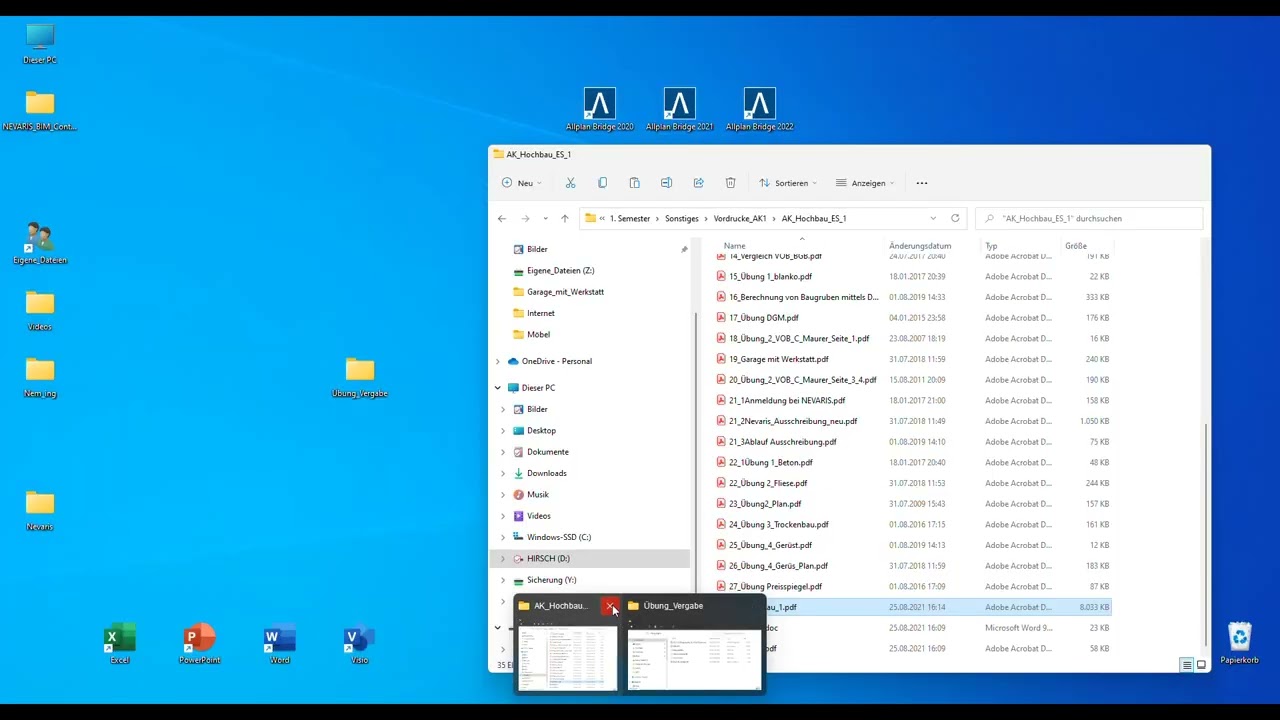Click the file list vertical scrollbar
1280x720 pixels.
pyautogui.click(x=1207, y=520)
